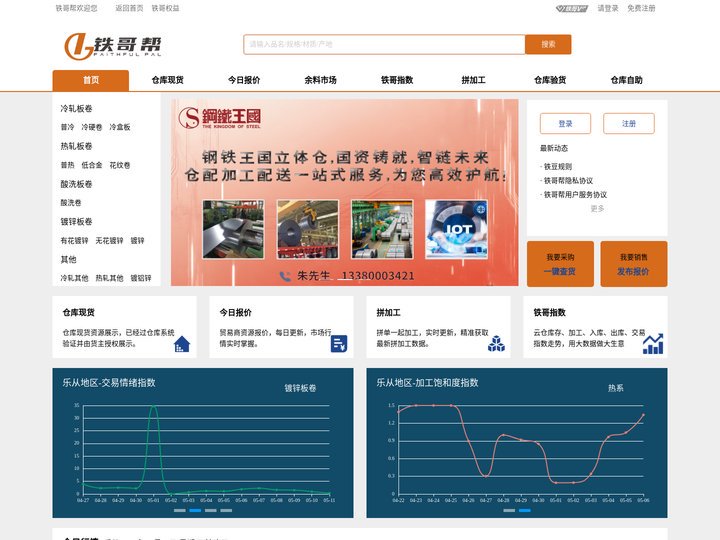Click the 登录 button in the side panel
720x540 pixels.
click(565, 124)
